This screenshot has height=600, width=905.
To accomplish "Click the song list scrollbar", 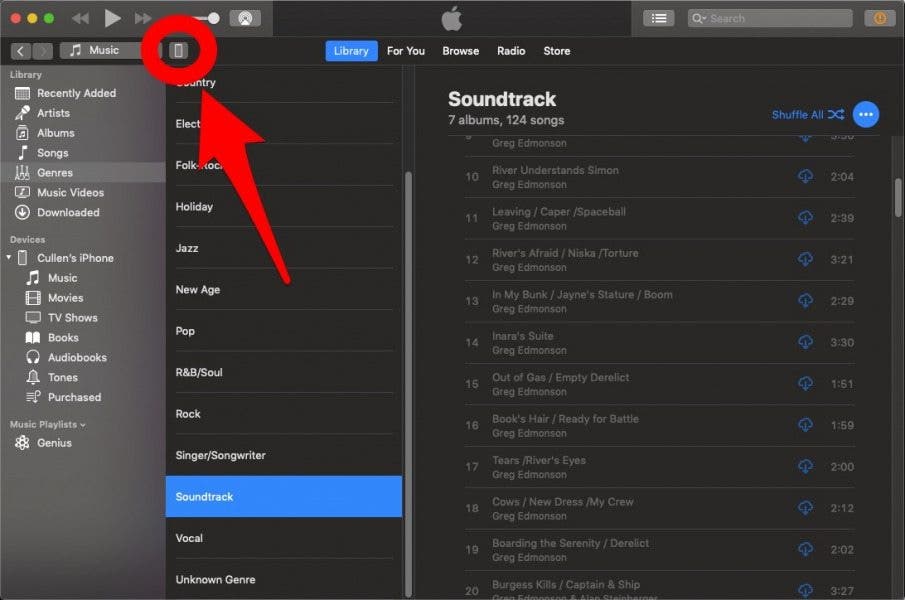I will coord(897,198).
